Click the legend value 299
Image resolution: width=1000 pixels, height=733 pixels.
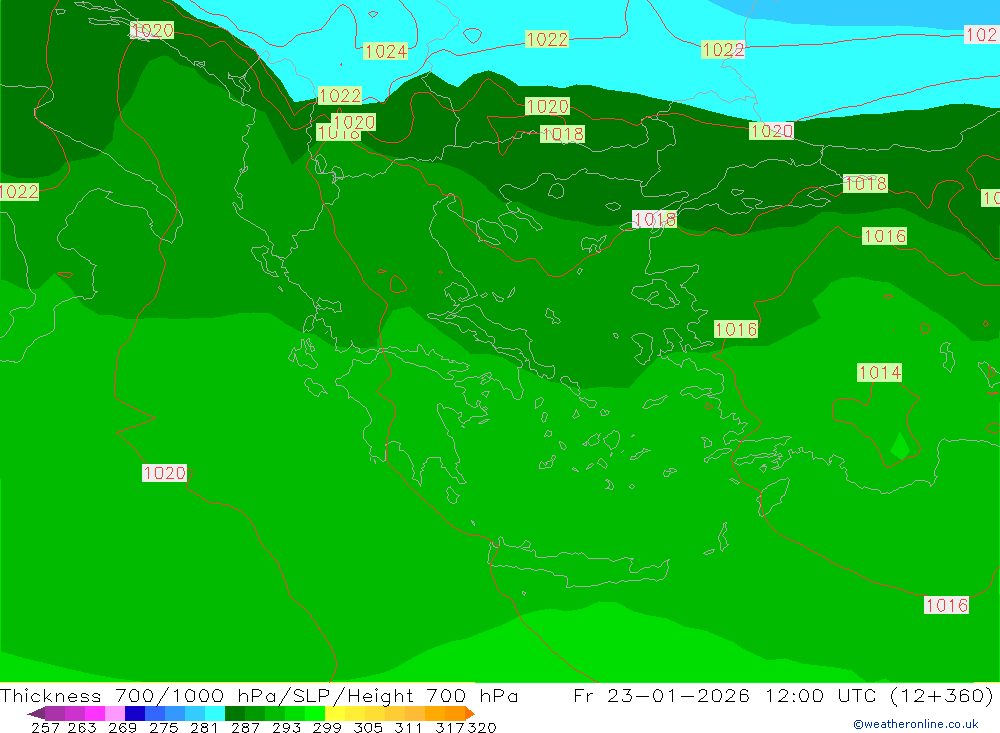(327, 727)
